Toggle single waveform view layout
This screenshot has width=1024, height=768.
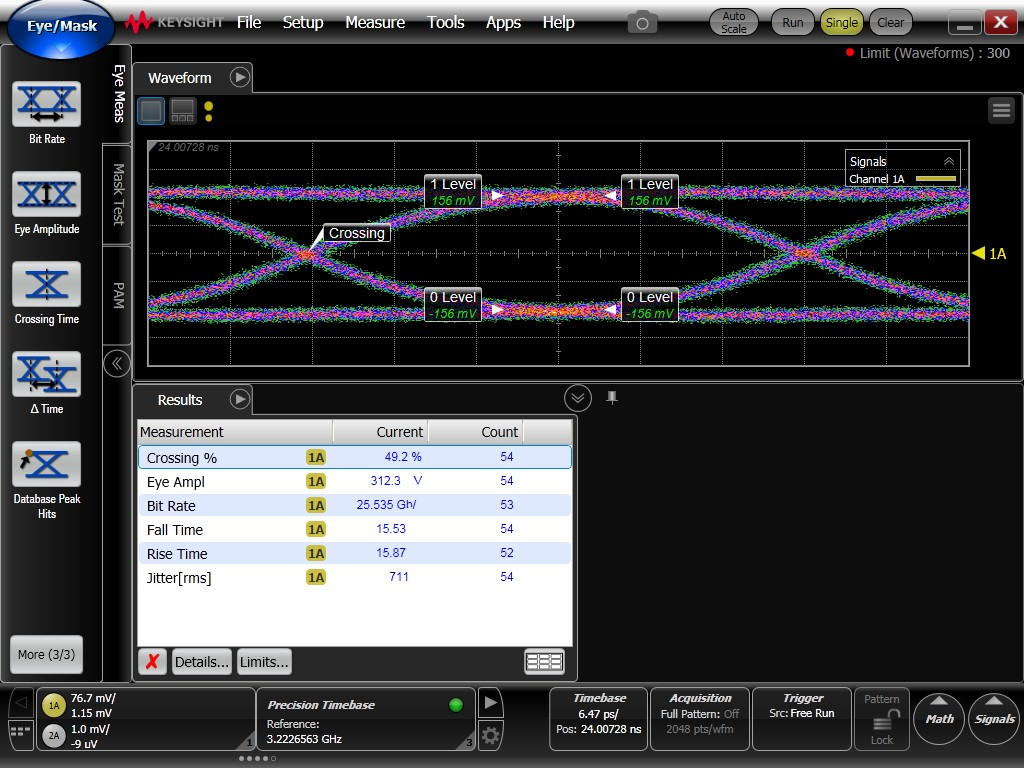click(151, 110)
